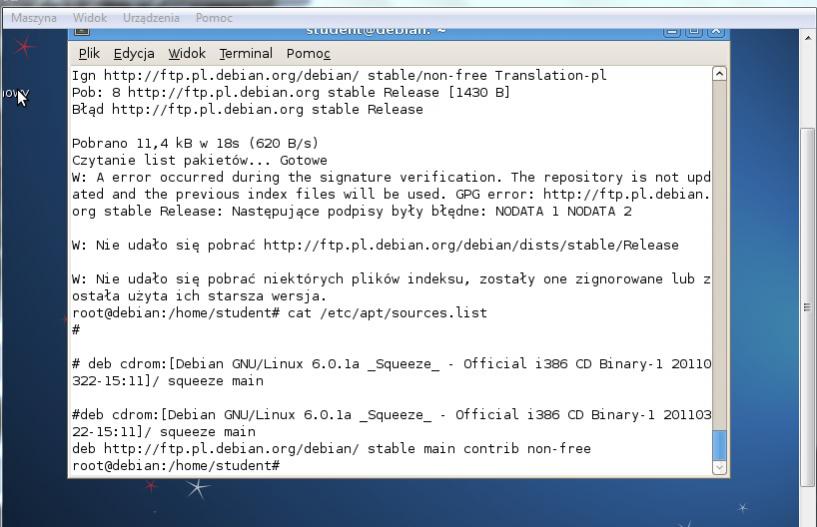Open the VirtualBox Pomoc menu at the top
This screenshot has height=527, width=817.
[x=214, y=18]
